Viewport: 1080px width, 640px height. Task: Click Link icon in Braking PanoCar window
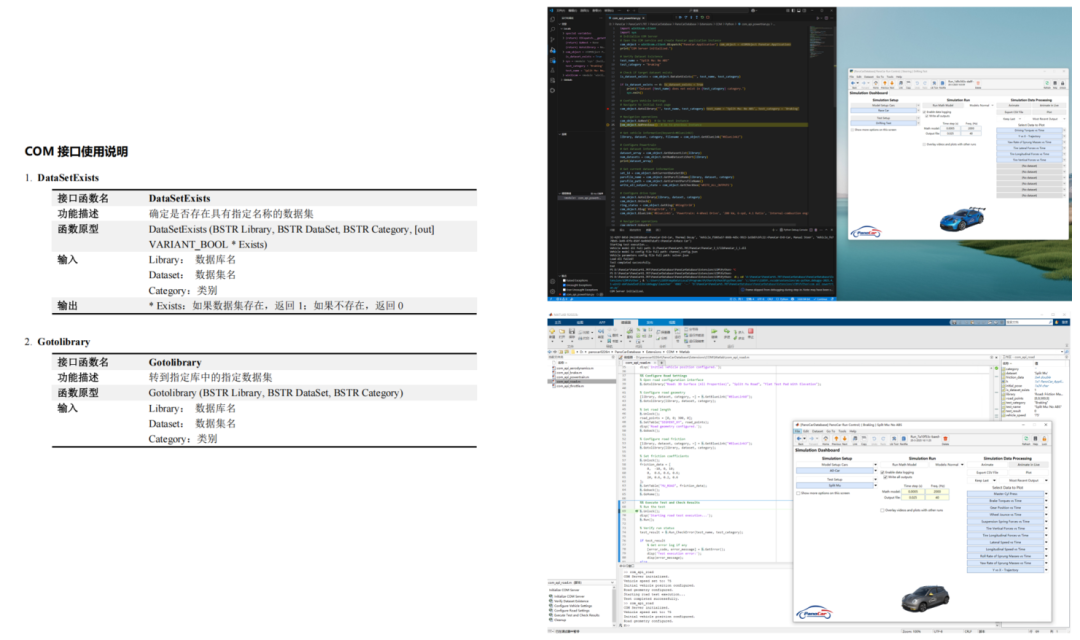point(855,438)
